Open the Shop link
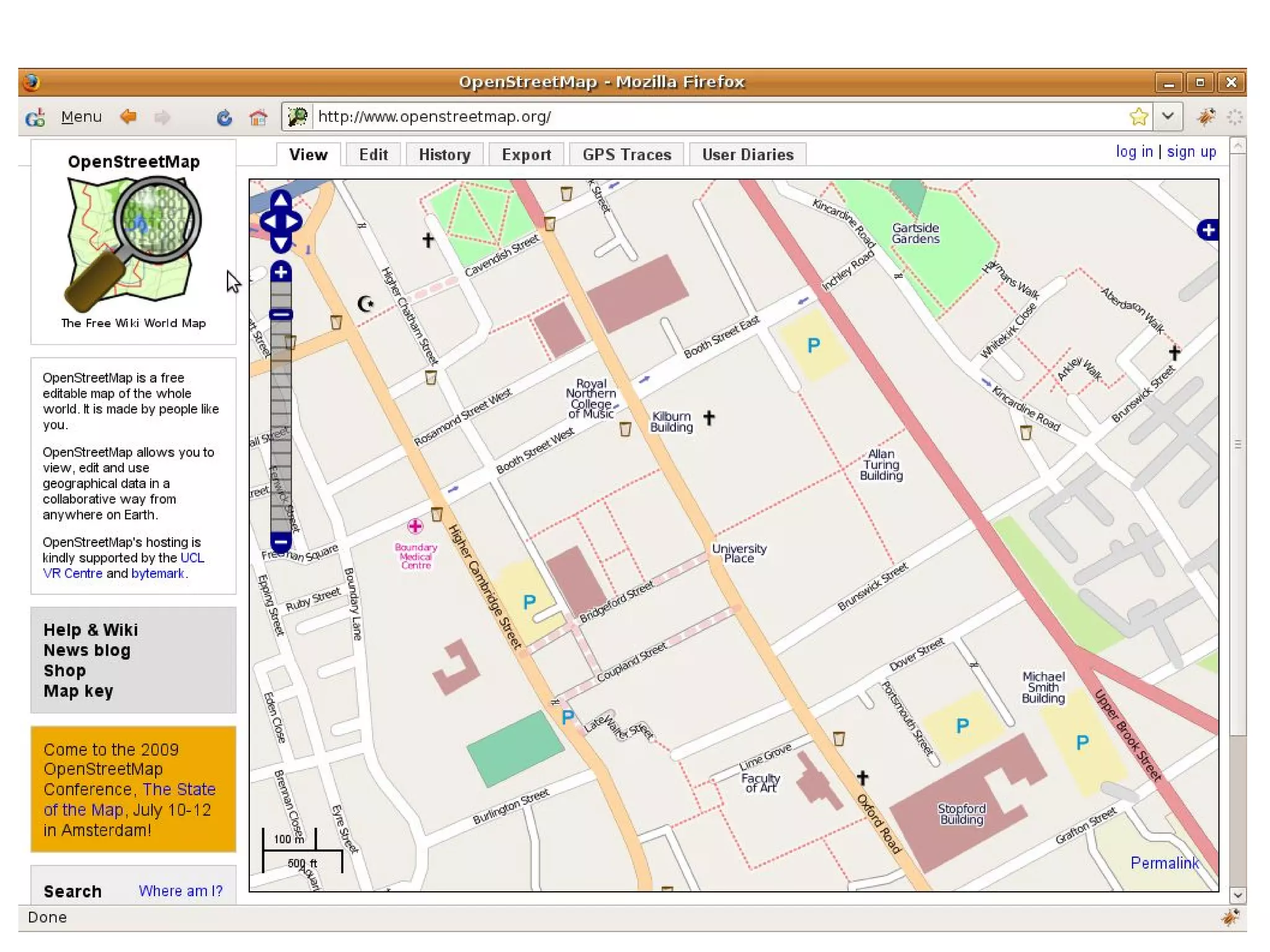The image size is (1270, 952). tap(64, 671)
